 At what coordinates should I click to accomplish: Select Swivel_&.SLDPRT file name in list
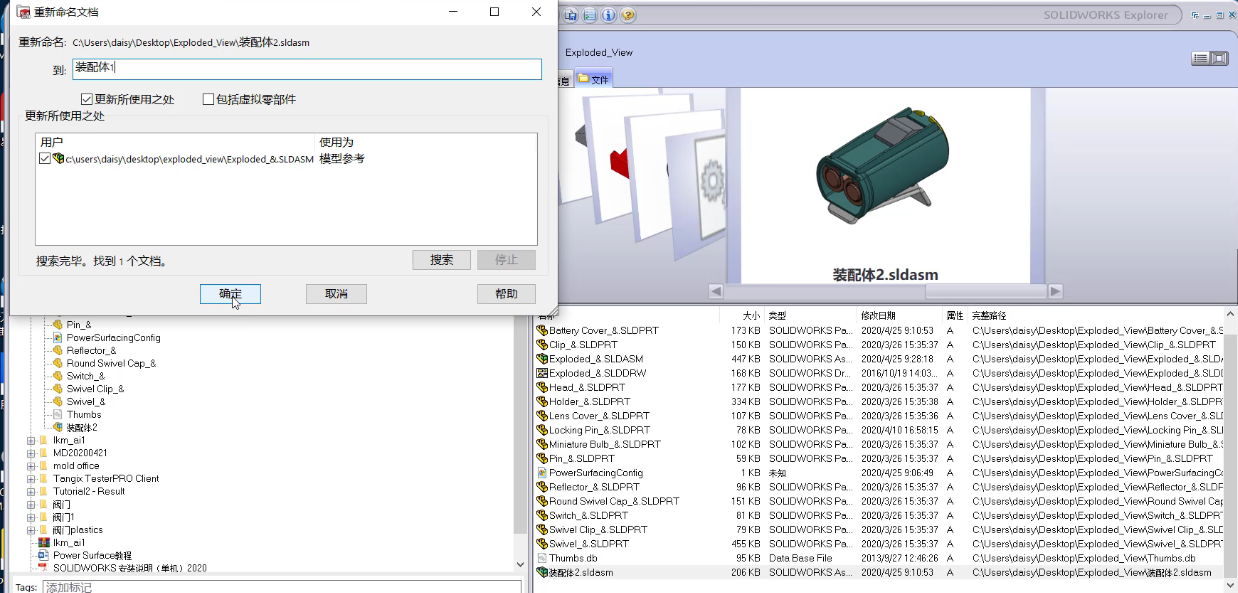pos(589,544)
